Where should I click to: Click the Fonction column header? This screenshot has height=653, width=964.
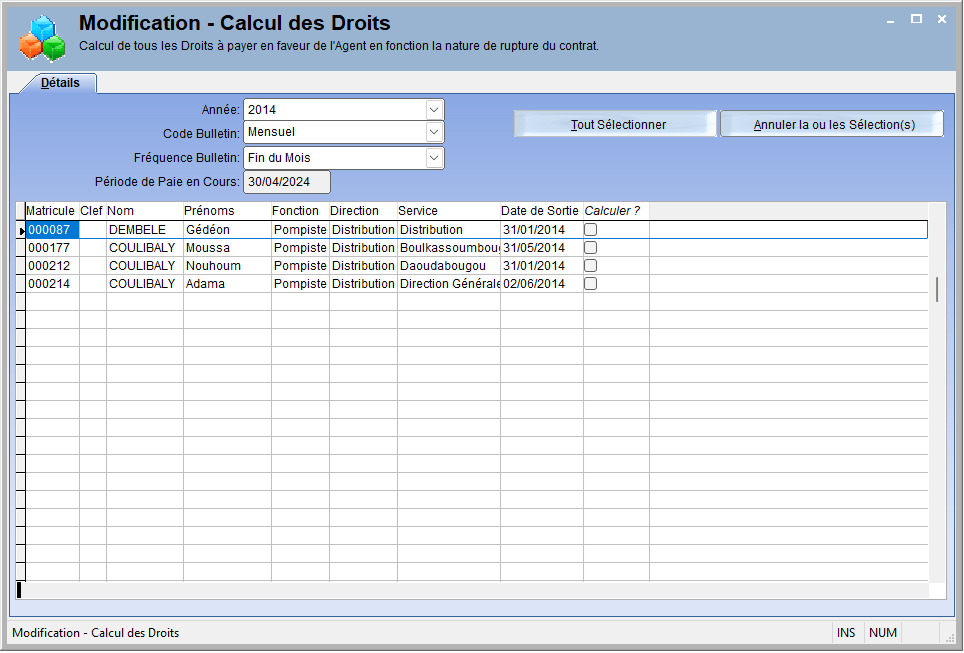point(301,211)
